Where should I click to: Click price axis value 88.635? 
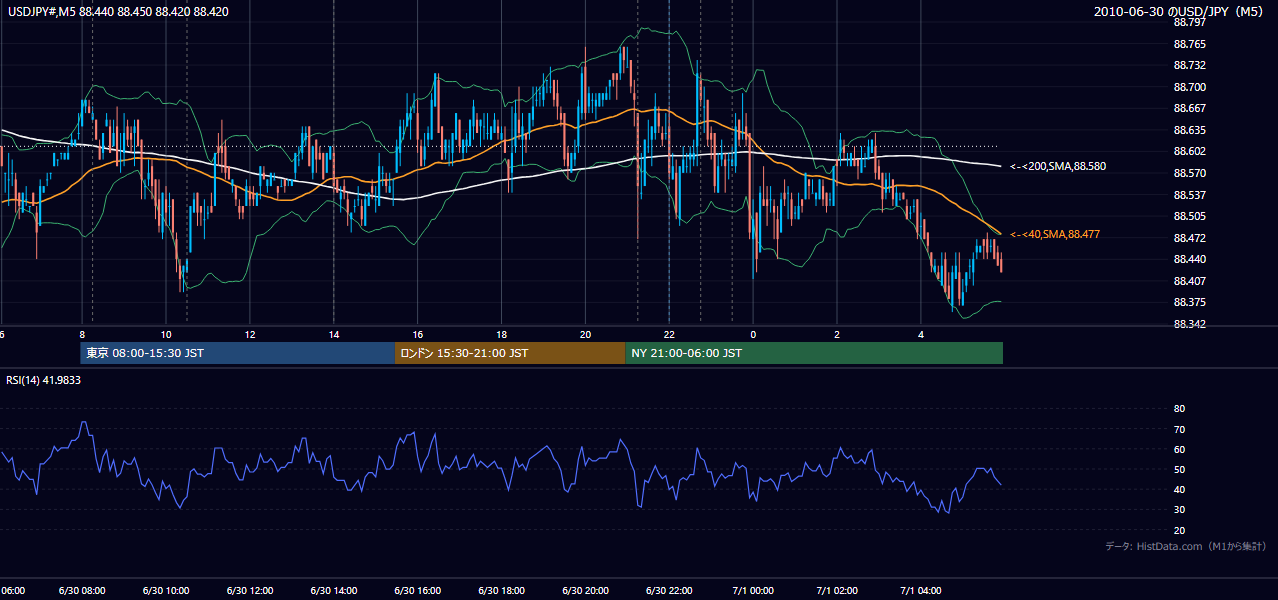(x=1188, y=130)
